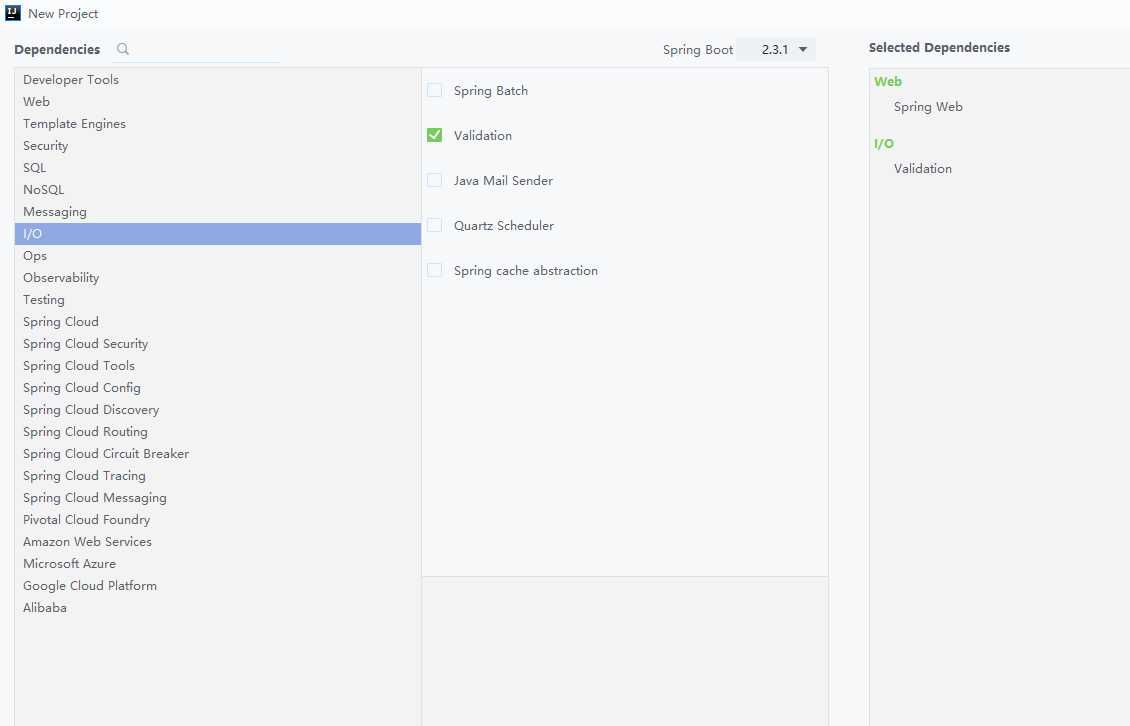Check the Java Mail Sender checkbox
Viewport: 1130px width, 726px height.
(x=435, y=180)
